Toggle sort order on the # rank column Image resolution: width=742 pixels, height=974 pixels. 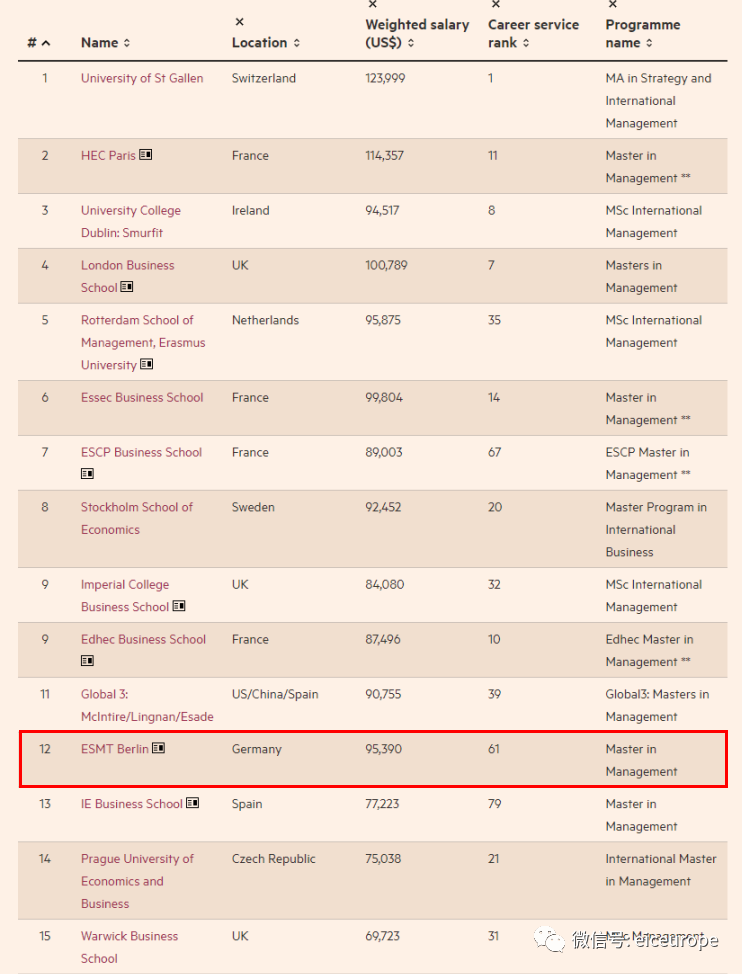point(39,43)
